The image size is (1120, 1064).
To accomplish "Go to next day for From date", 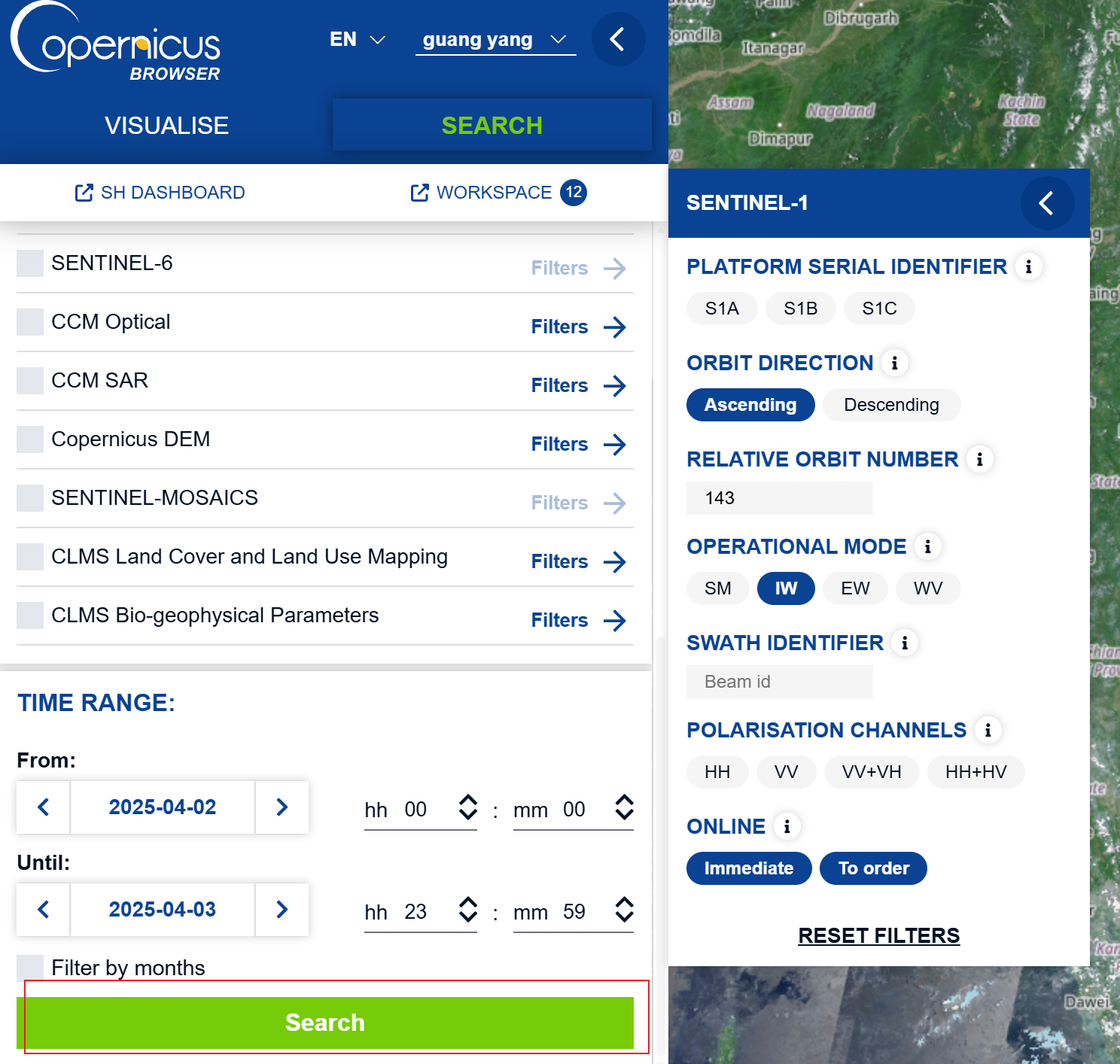I will point(282,807).
